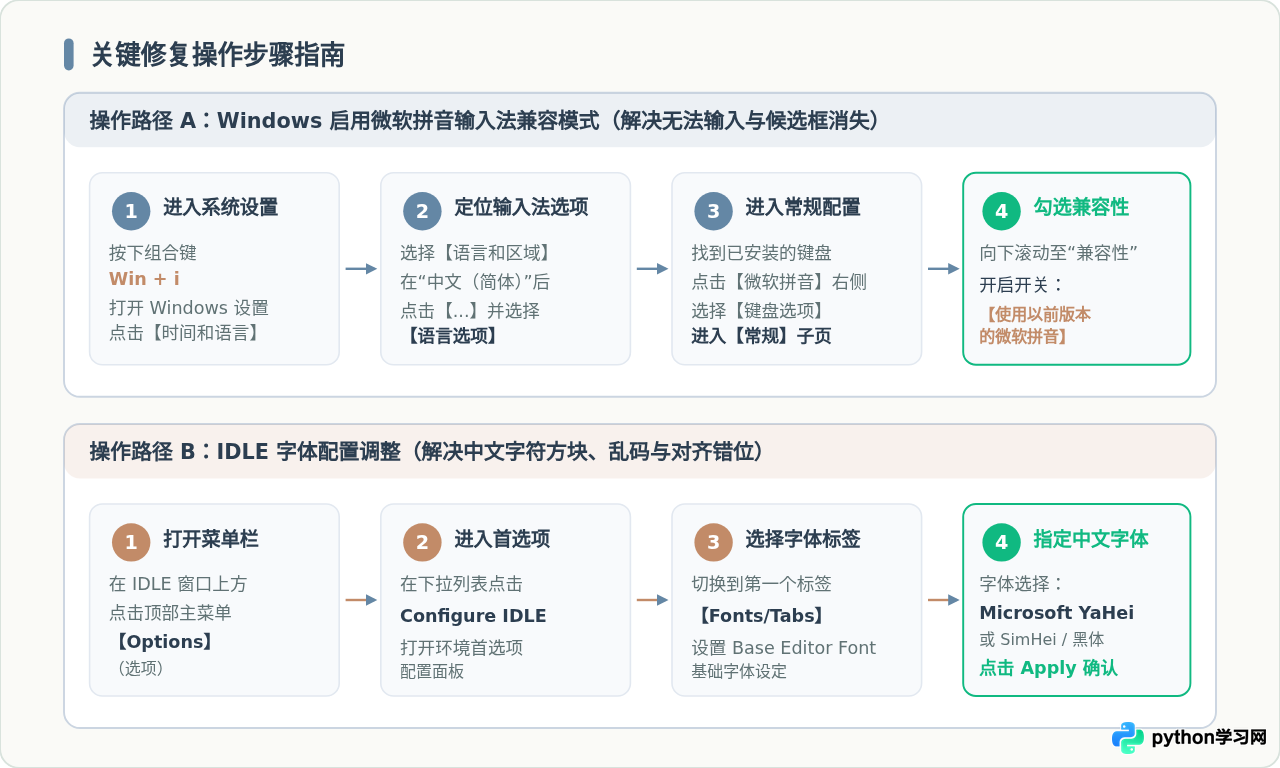The width and height of the screenshot is (1280, 768).
Task: Click the step heading 定位输入法选项
Action: click(x=521, y=208)
